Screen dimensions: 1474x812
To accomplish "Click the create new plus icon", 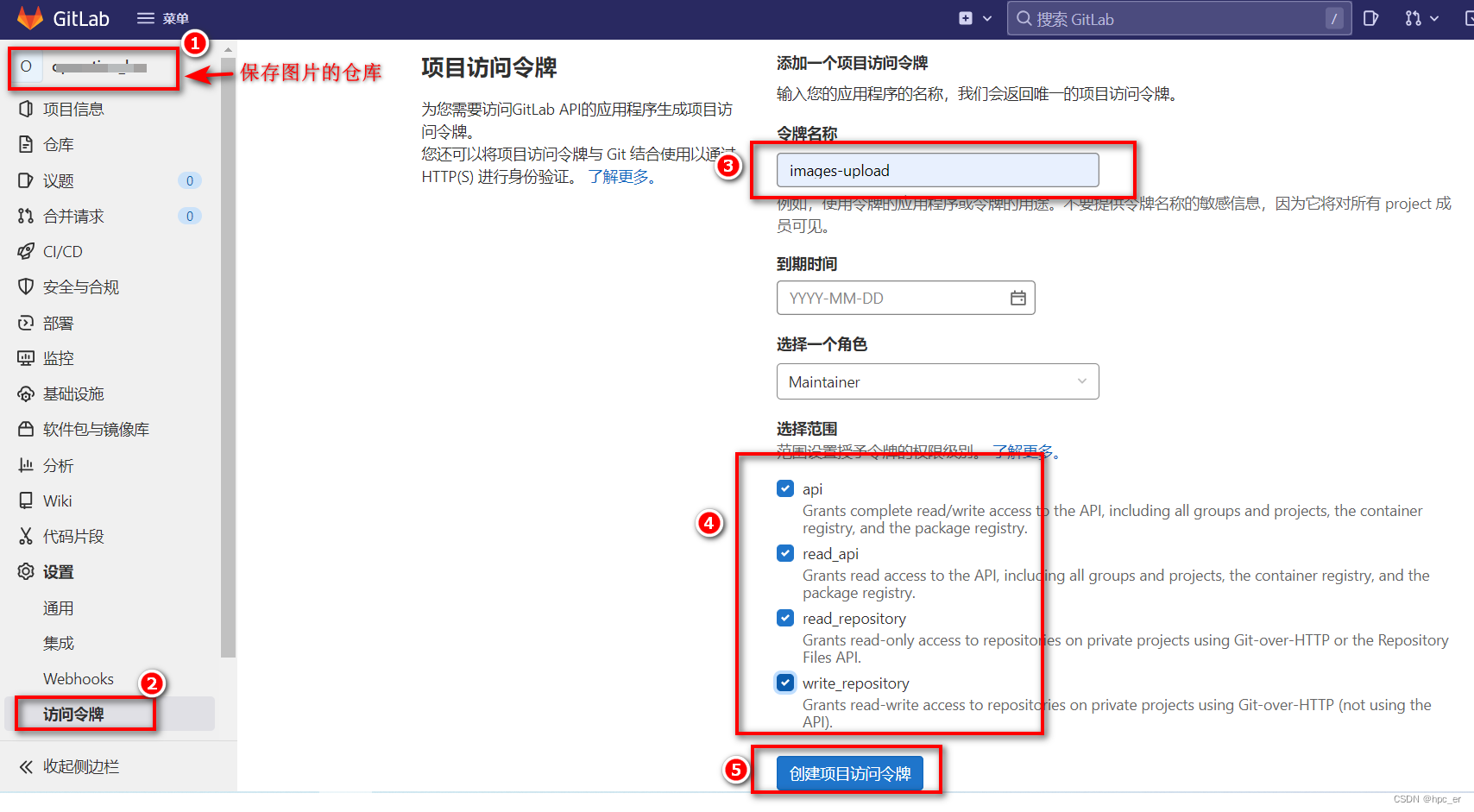I will [x=966, y=18].
